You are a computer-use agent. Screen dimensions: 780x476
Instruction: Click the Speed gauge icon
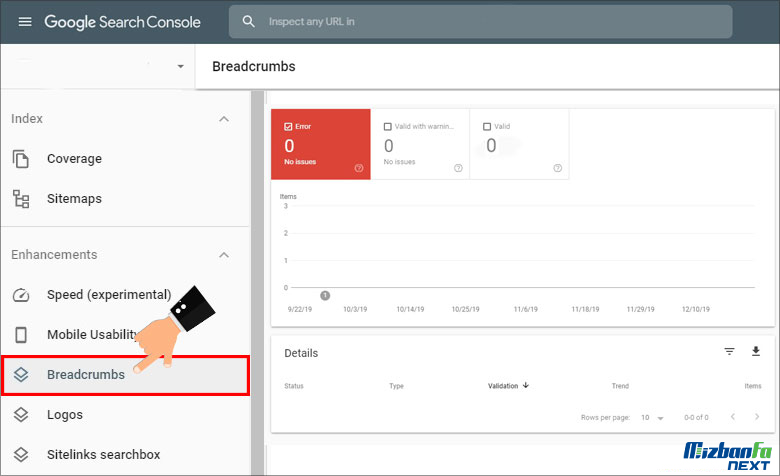pos(21,295)
